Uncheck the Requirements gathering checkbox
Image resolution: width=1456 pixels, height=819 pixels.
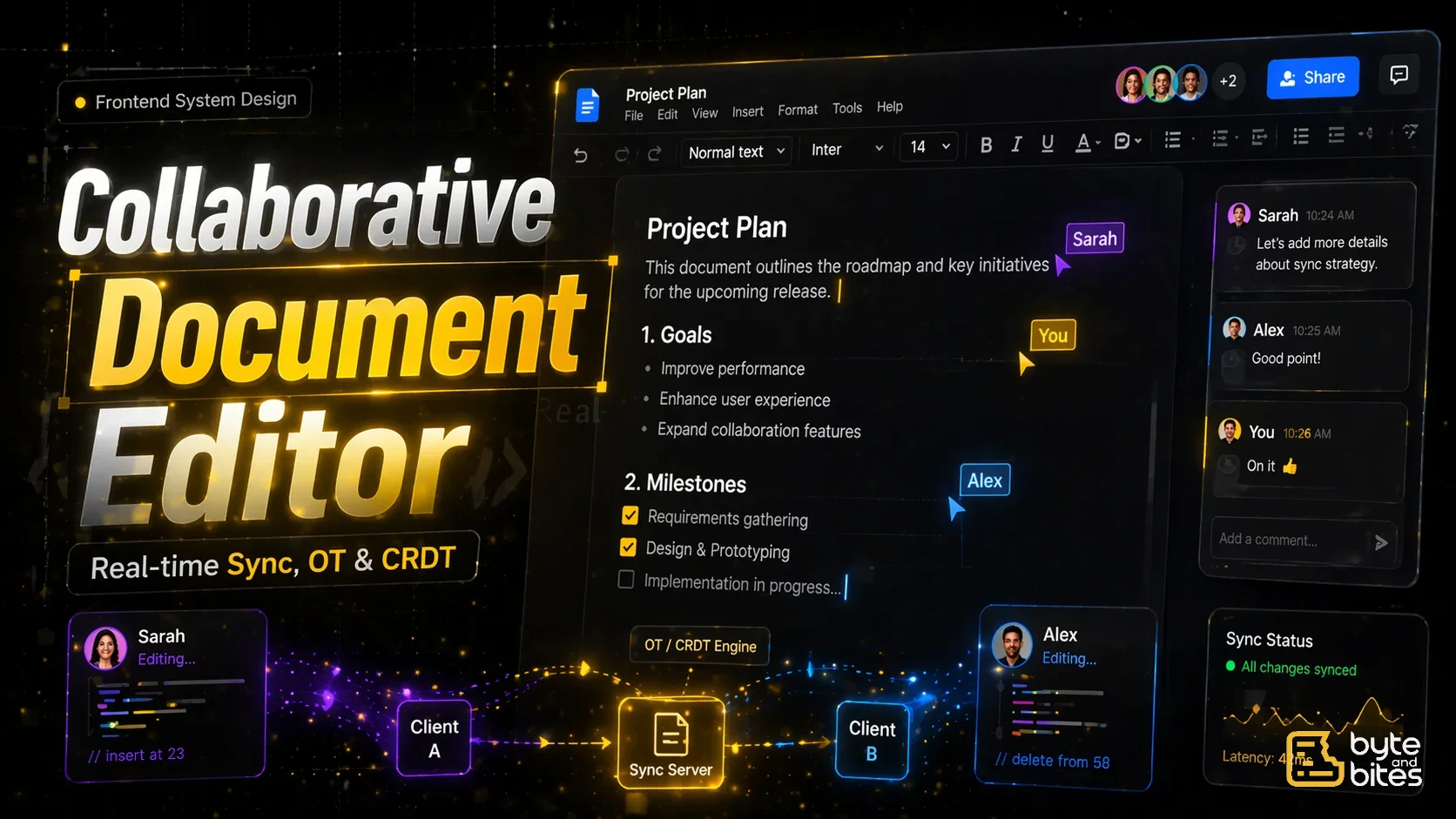click(x=630, y=515)
